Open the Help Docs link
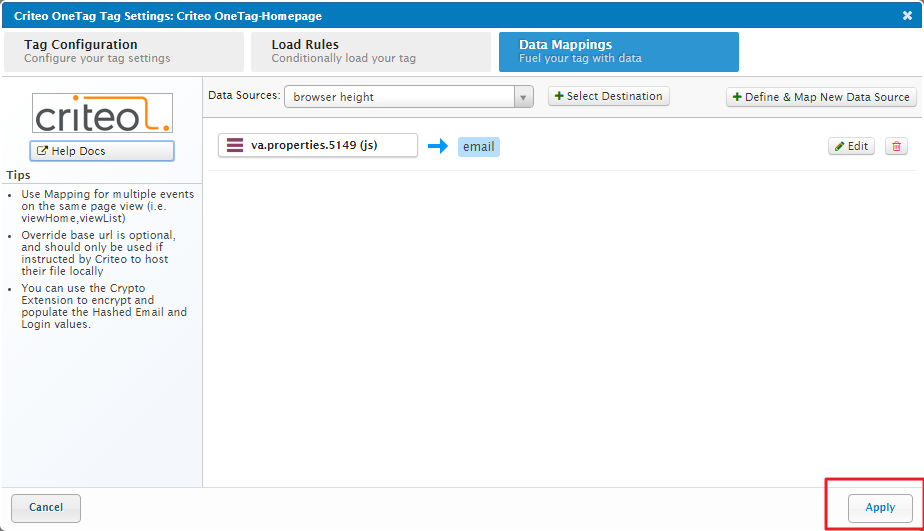Viewport: 924px width, 531px height. click(x=102, y=151)
